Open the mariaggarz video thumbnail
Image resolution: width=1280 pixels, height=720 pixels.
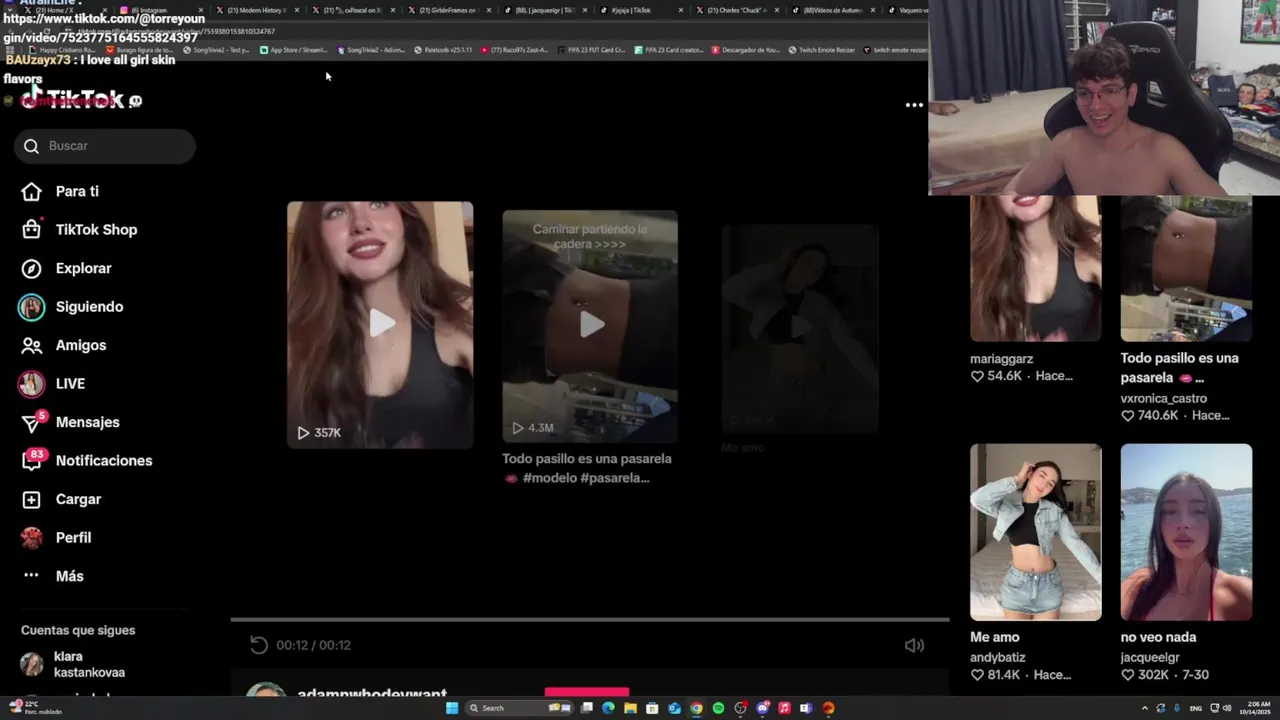click(1035, 268)
